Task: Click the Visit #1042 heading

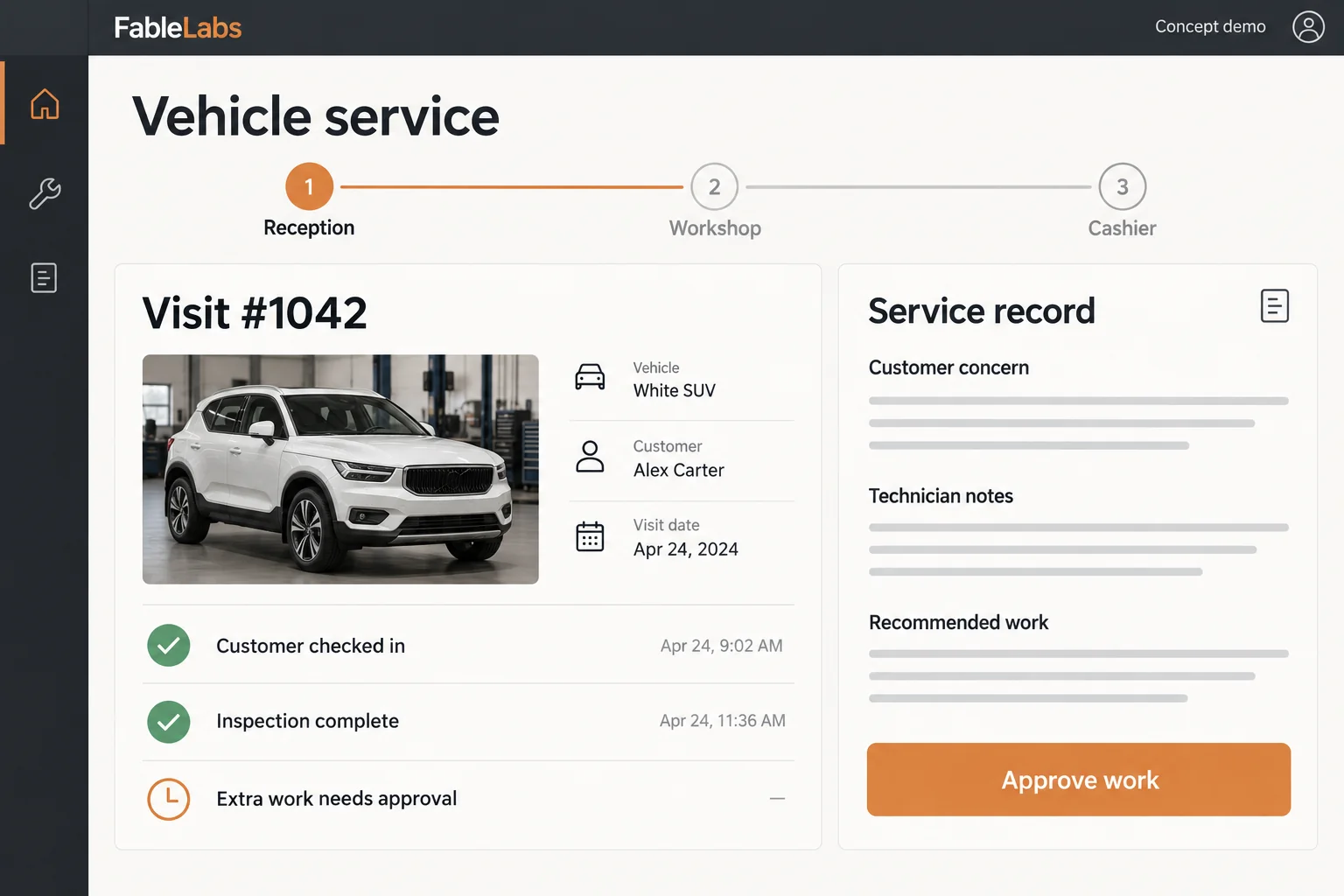Action: (x=255, y=313)
